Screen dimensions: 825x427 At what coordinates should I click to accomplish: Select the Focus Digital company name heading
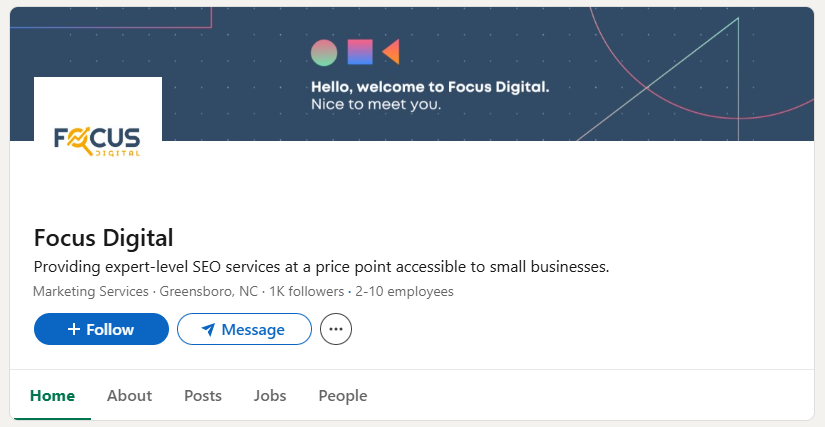[104, 238]
